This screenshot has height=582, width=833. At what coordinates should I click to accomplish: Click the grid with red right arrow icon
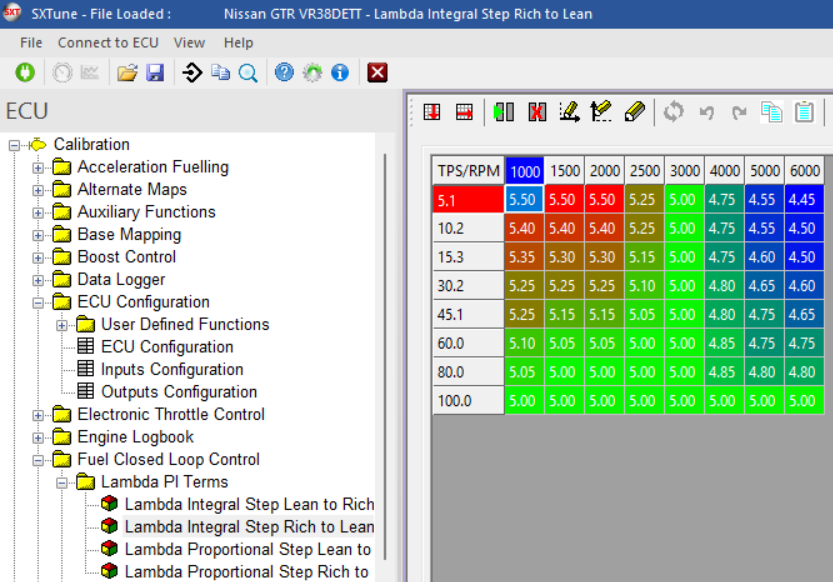[x=464, y=112]
